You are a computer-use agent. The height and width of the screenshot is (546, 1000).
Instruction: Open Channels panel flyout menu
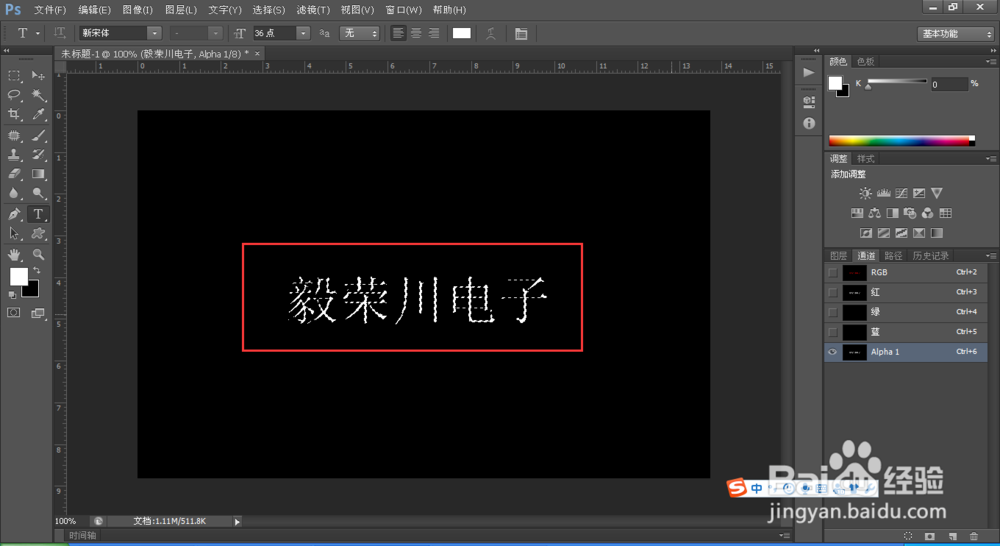(x=990, y=256)
